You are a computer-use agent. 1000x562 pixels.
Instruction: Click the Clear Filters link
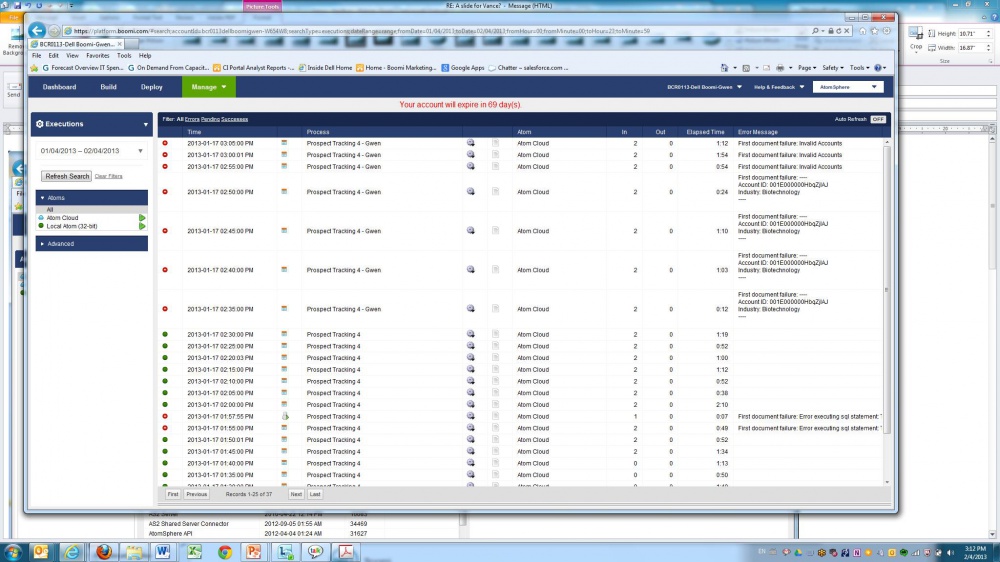click(108, 176)
